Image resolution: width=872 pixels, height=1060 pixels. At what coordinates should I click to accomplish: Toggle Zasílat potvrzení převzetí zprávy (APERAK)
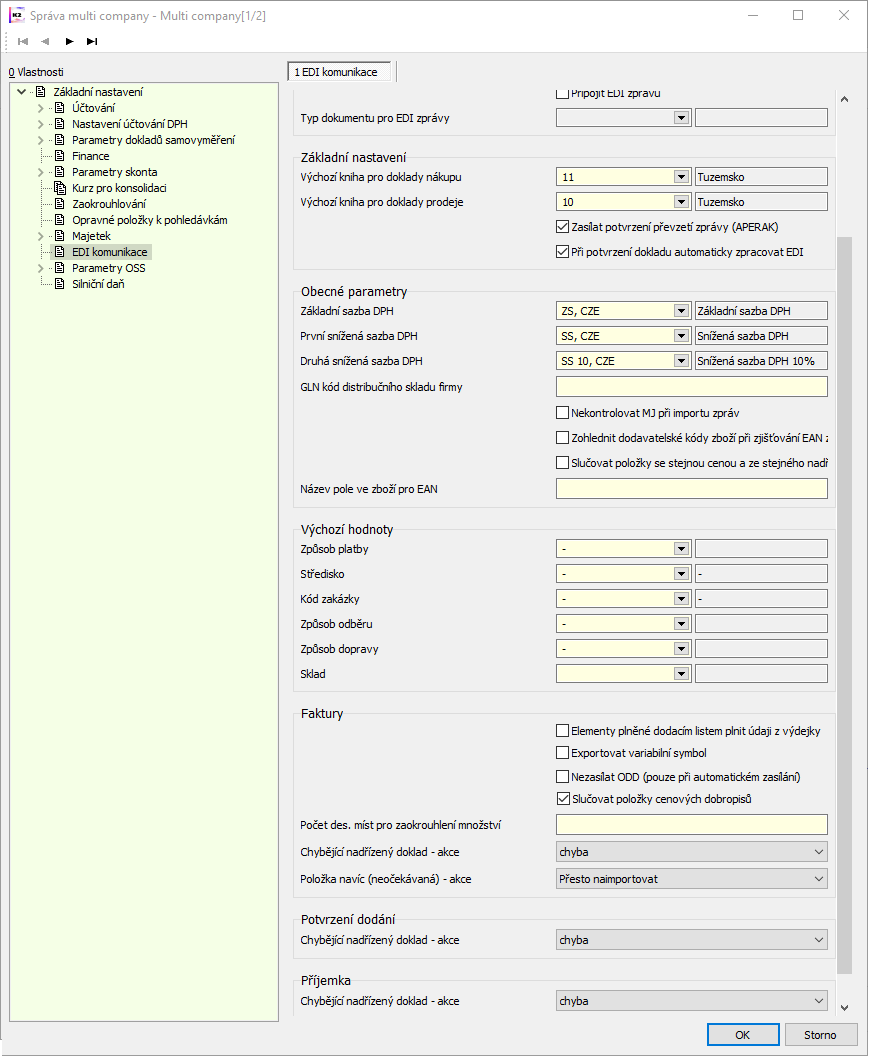tap(562, 226)
